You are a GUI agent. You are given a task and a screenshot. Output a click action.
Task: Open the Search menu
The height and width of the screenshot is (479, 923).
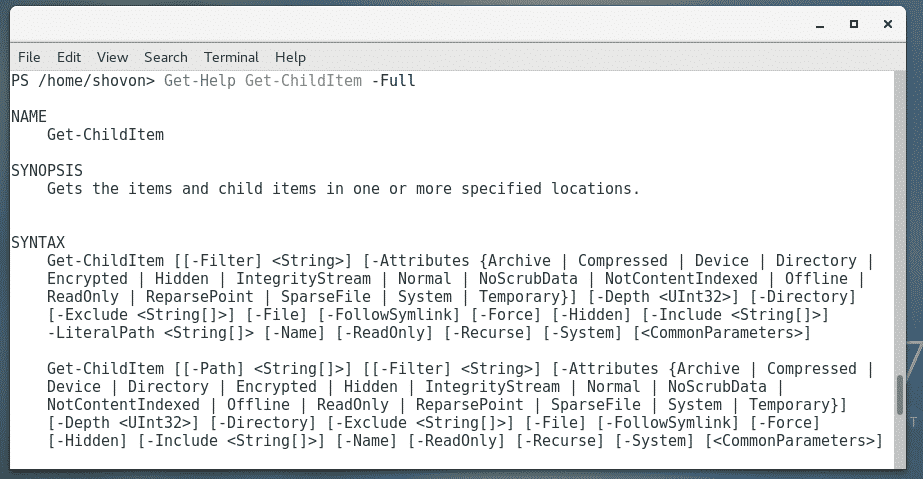165,57
